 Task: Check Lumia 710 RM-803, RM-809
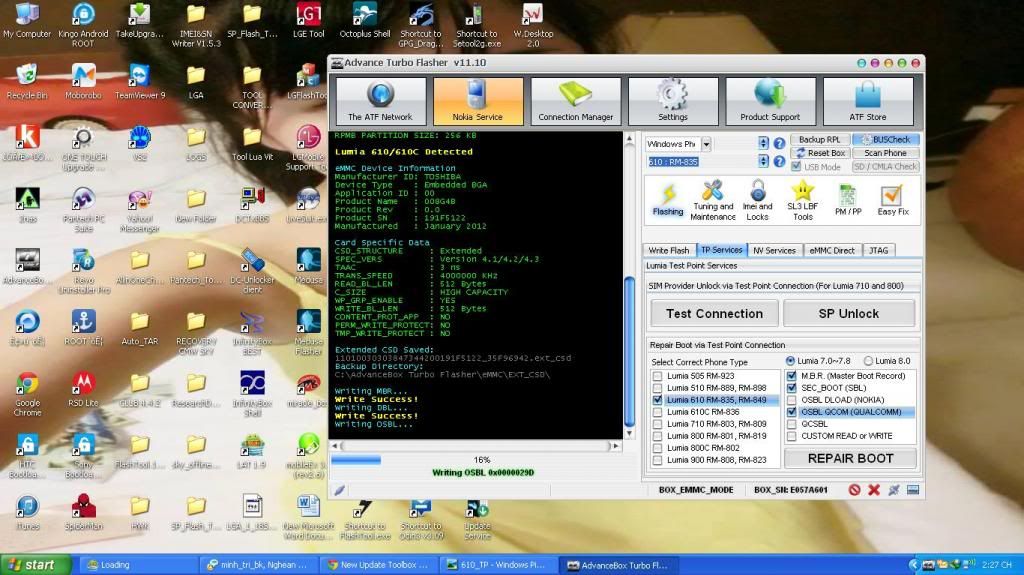pyautogui.click(x=658, y=424)
